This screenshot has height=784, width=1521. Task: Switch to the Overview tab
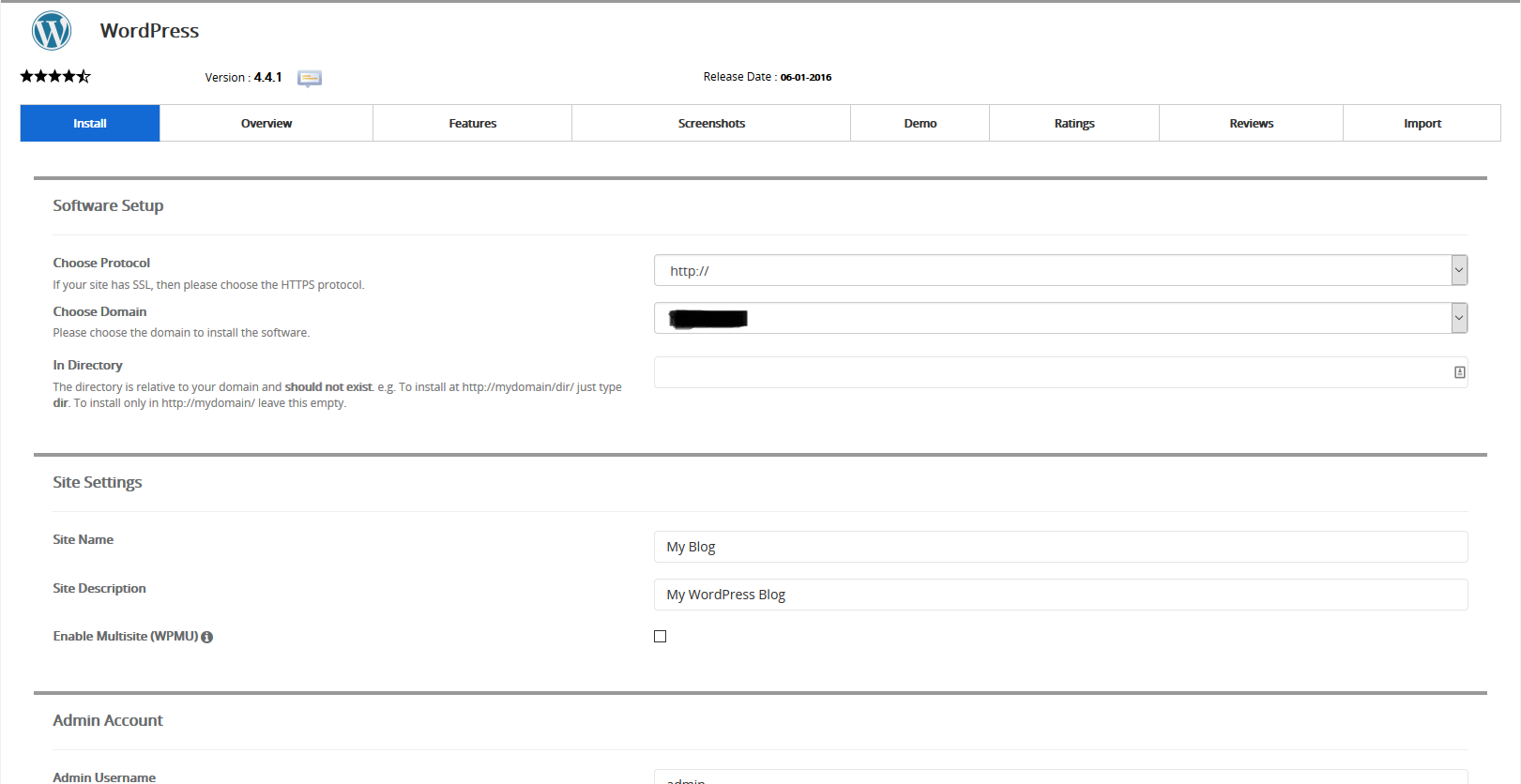click(266, 123)
